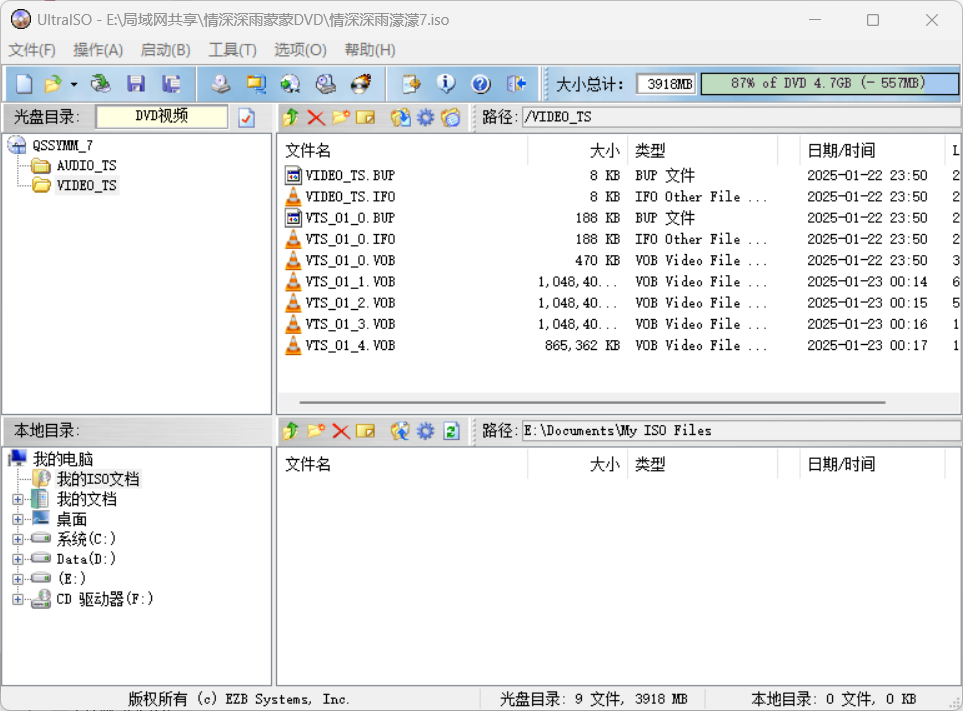Image resolution: width=963 pixels, height=711 pixels.
Task: Click the Open file folder icon
Action: 53,84
